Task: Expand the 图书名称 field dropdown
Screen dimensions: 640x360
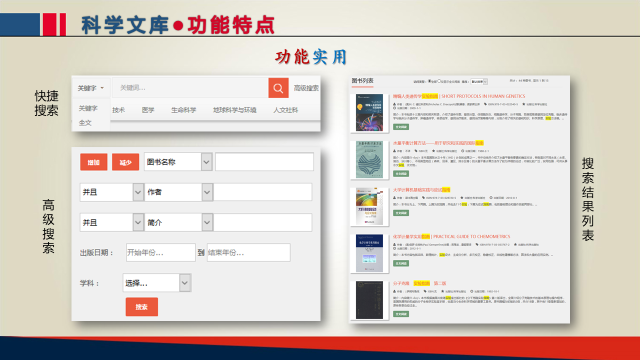Action: [178, 162]
